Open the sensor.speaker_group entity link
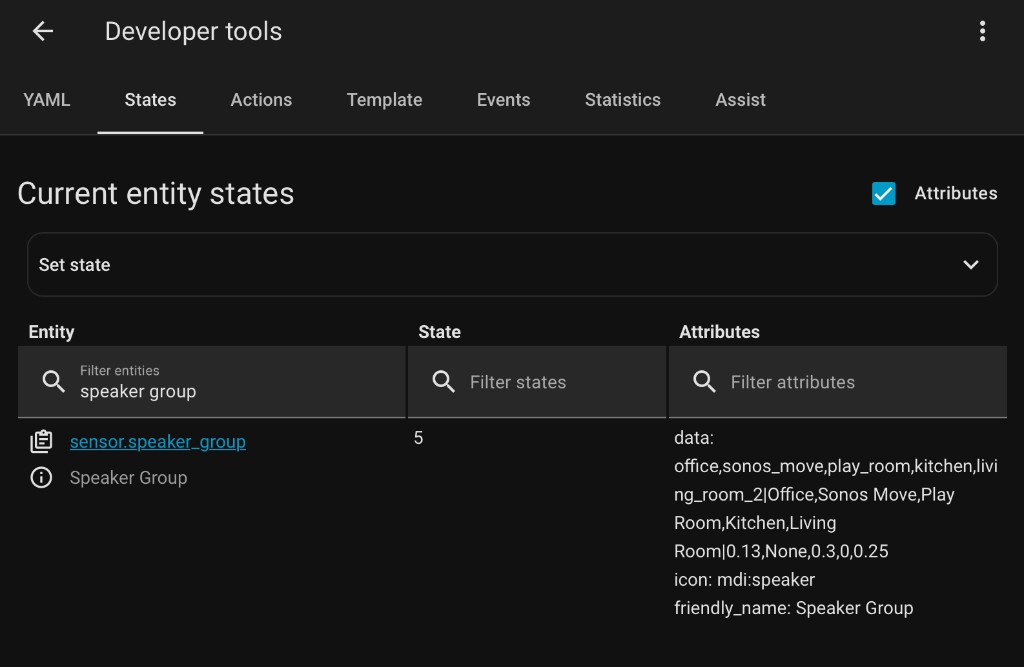The image size is (1024, 667). (x=158, y=442)
